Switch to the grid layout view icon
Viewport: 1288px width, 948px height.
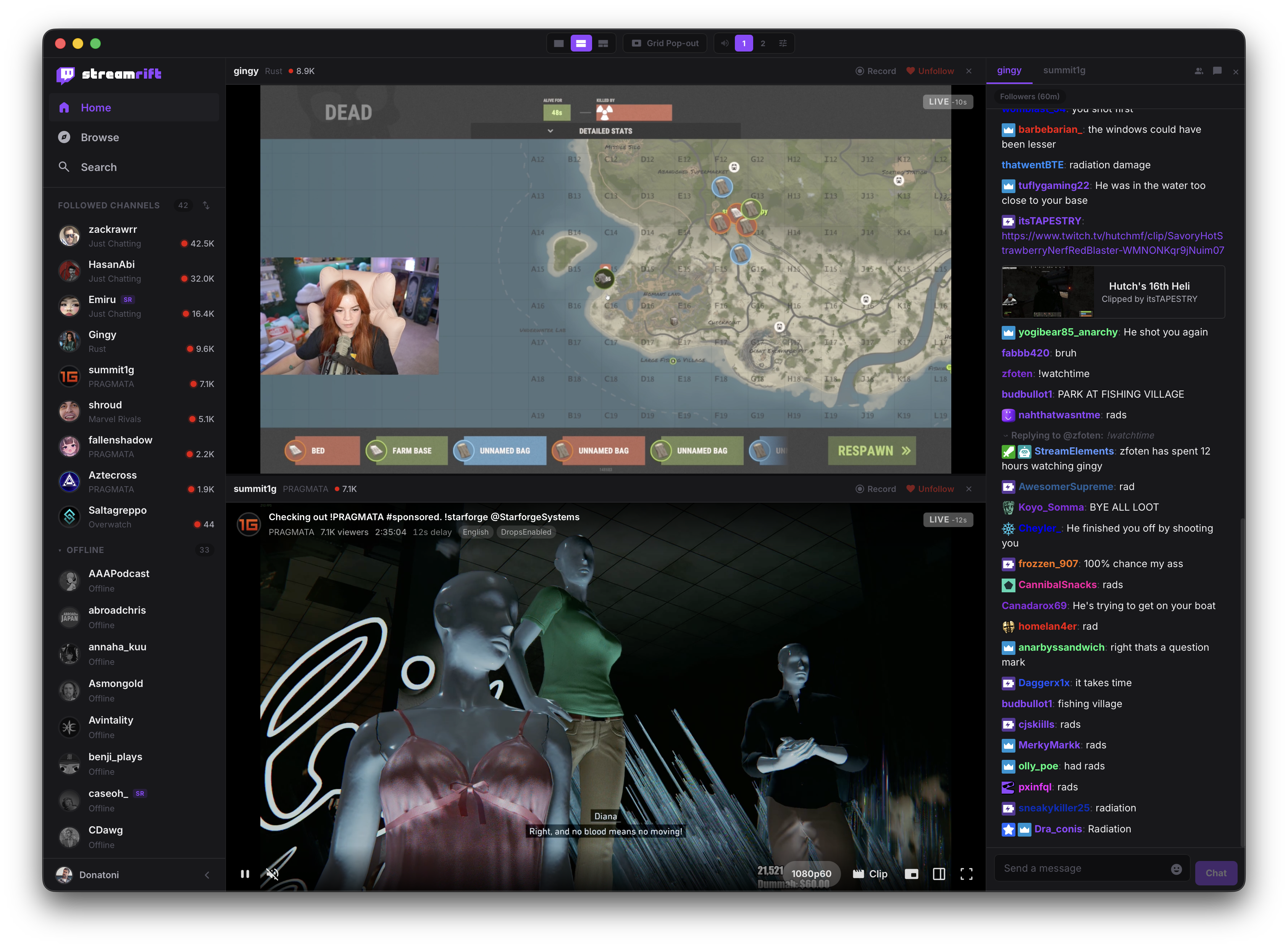point(603,43)
